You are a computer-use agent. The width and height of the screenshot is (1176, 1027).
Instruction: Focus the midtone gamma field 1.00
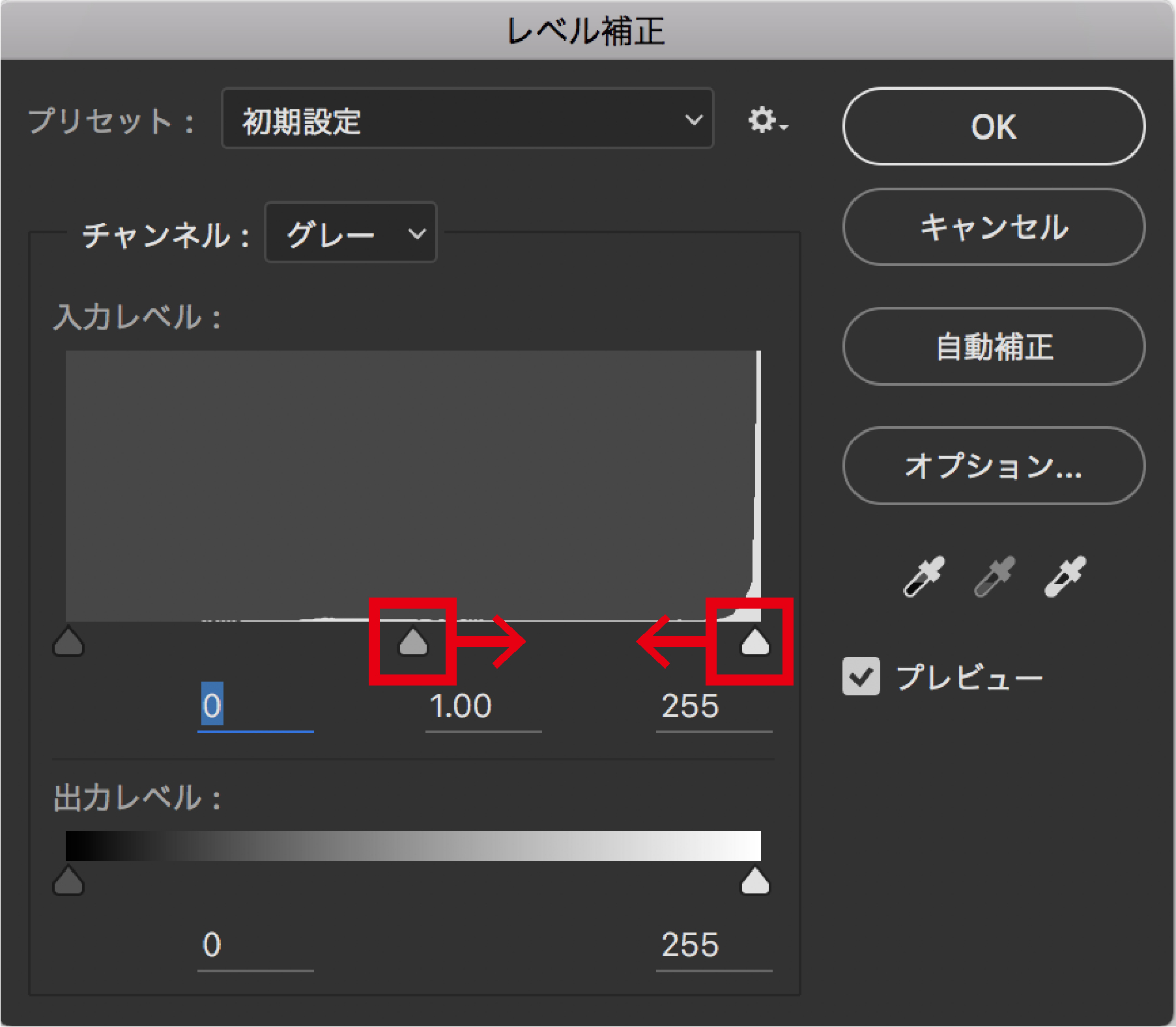coord(483,707)
